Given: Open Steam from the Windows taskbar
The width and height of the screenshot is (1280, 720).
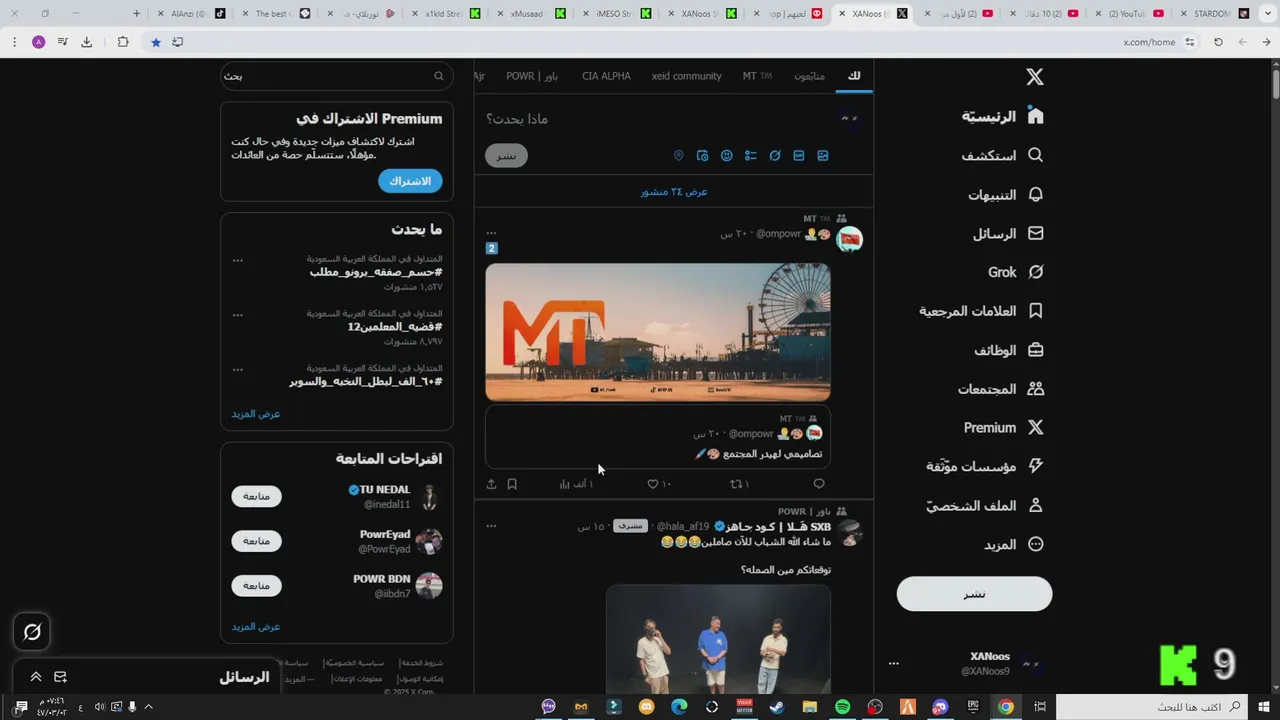Looking at the screenshot, I should [777, 707].
